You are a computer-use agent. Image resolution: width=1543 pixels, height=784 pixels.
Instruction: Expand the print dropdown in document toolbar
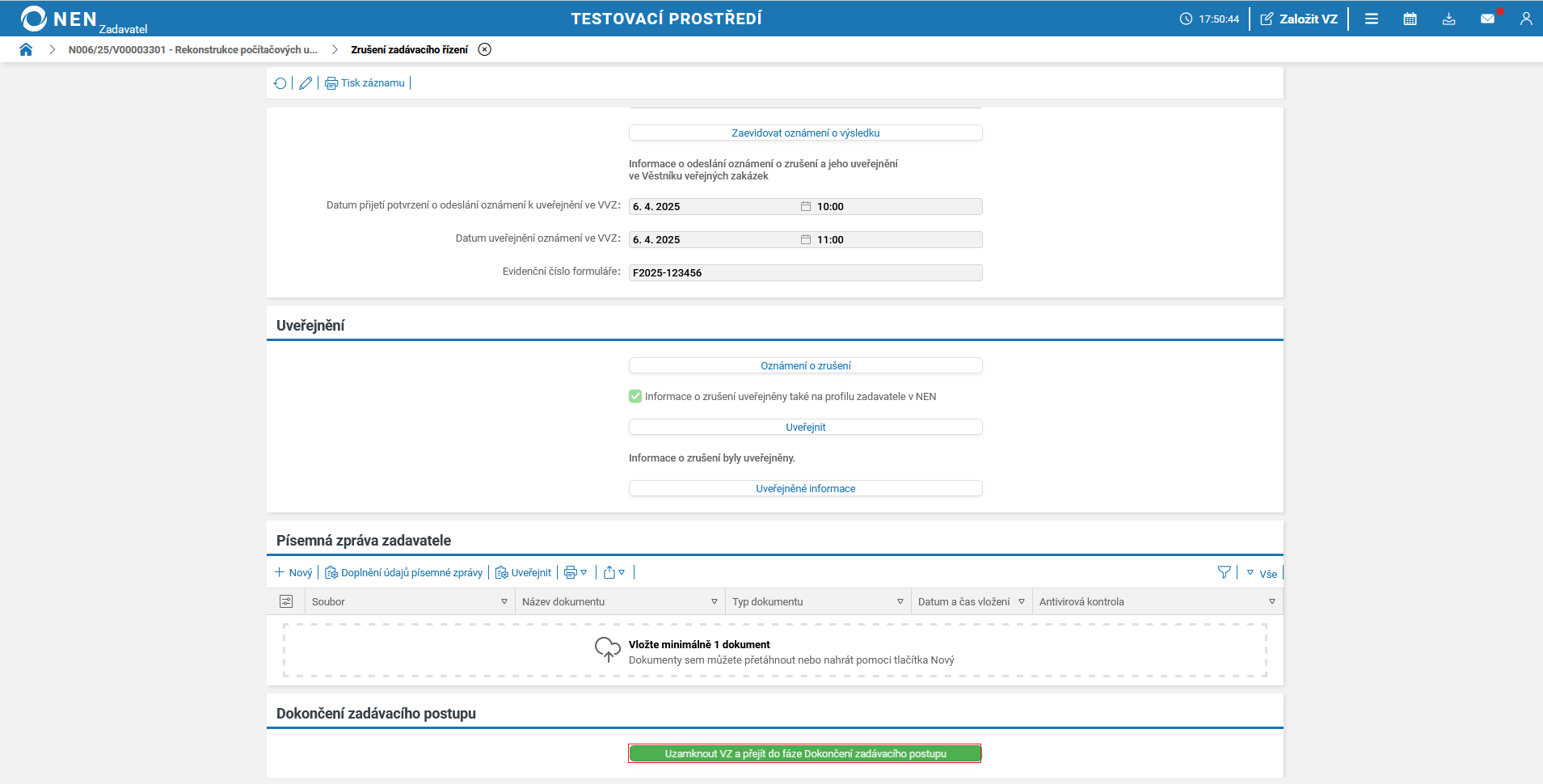575,572
